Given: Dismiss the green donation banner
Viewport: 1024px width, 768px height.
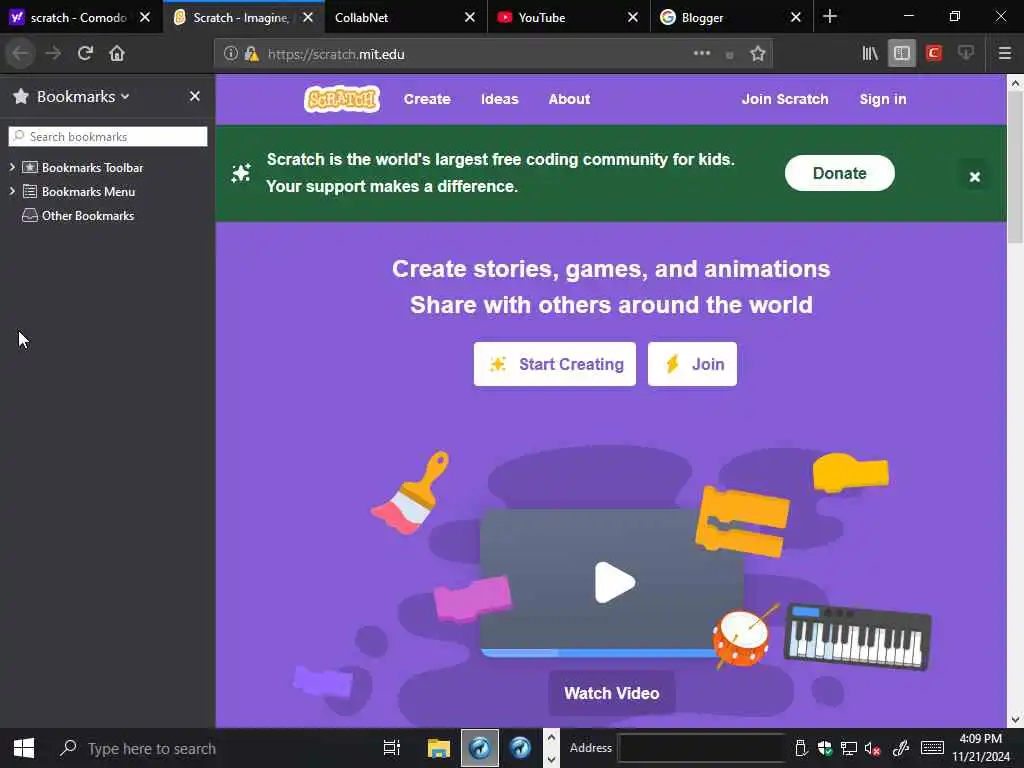Looking at the screenshot, I should tap(974, 176).
